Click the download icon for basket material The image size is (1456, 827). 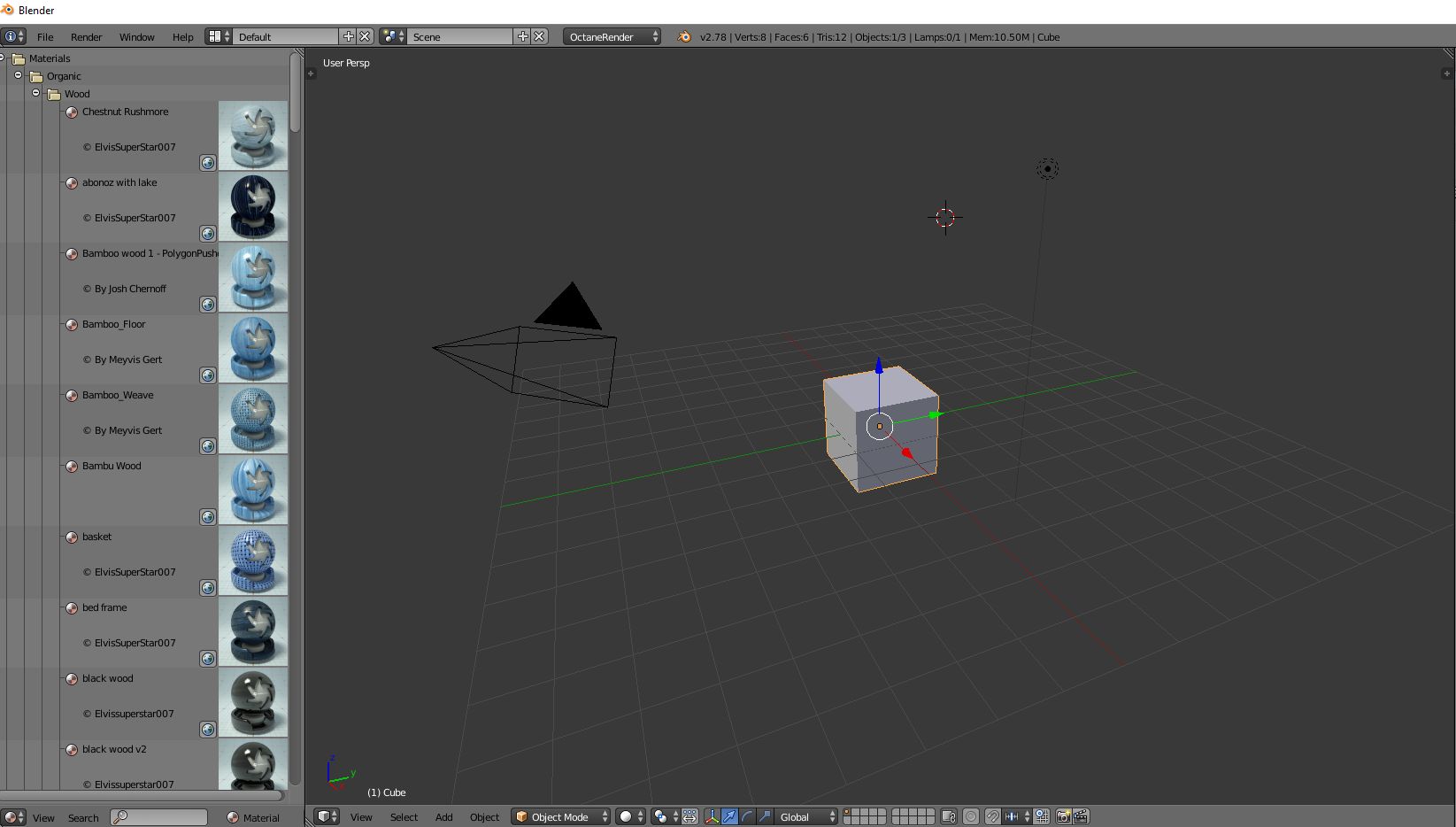tap(208, 588)
